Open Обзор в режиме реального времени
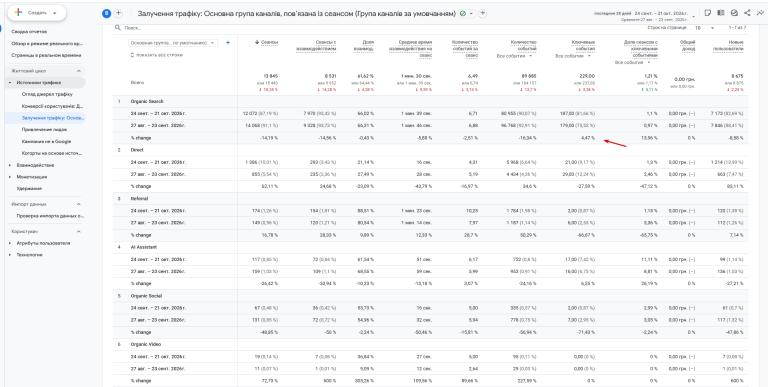Viewport: 768px width, 387px height. click(x=46, y=44)
